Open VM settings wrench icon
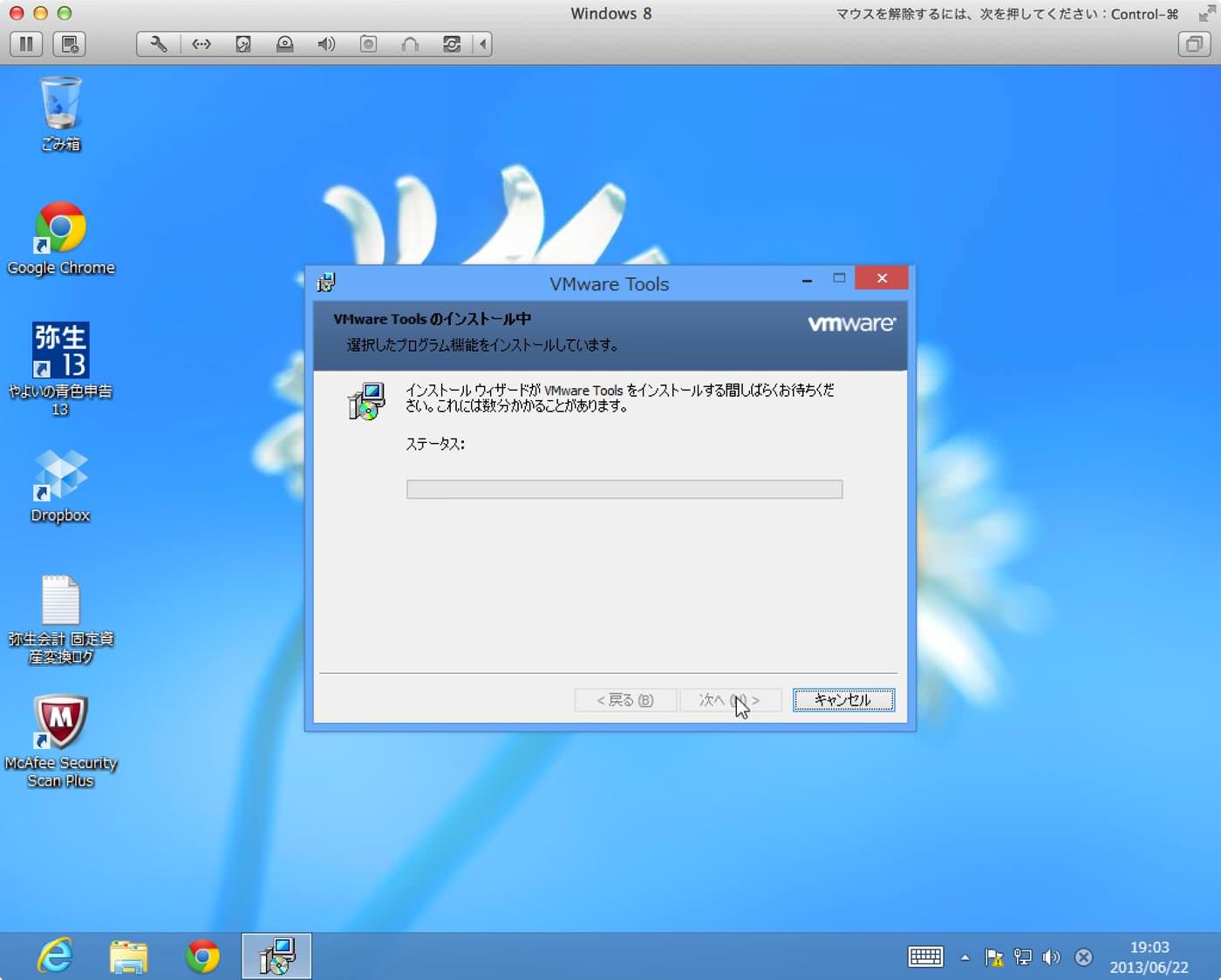The height and width of the screenshot is (980, 1221). [x=159, y=44]
